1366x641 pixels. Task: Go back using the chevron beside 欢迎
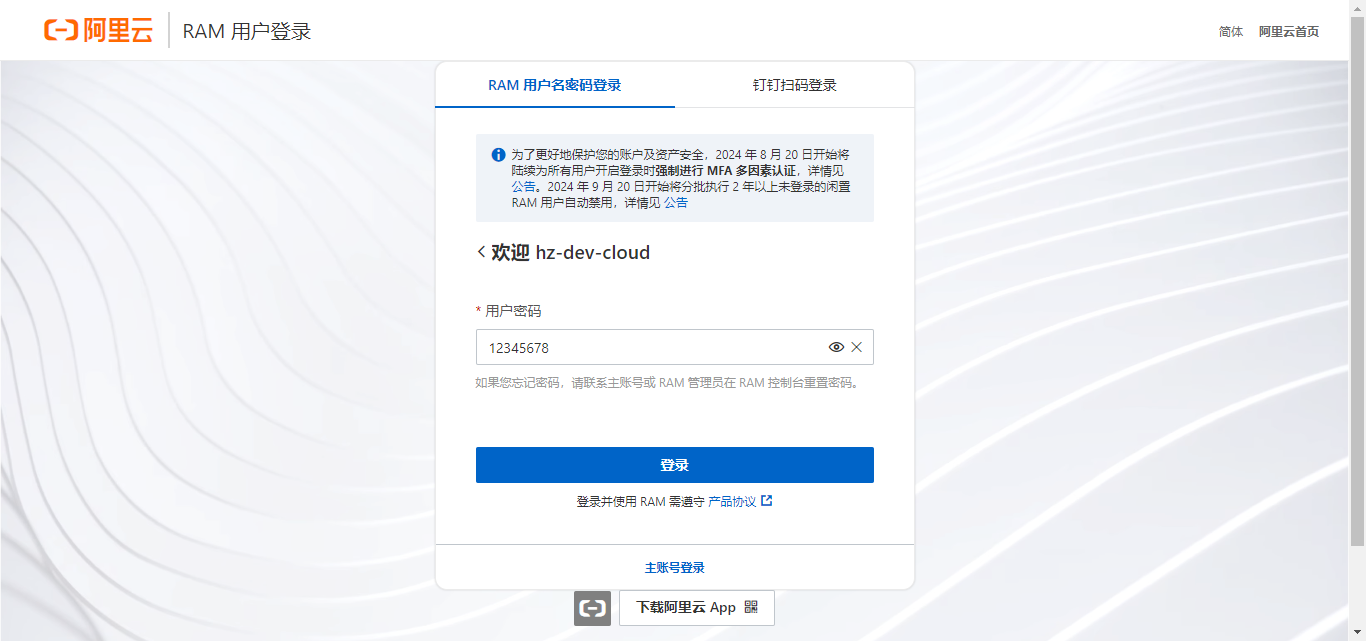tap(481, 253)
